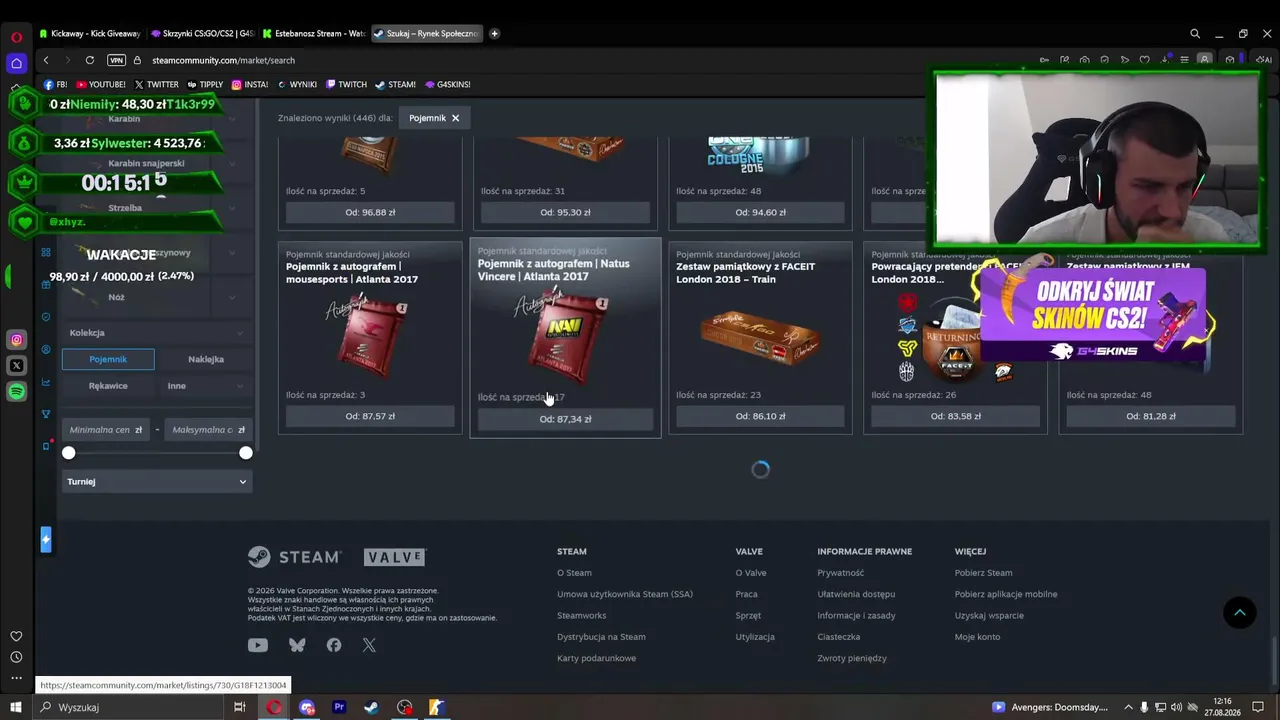Open Steam's X profile from the footer
Image resolution: width=1280 pixels, height=720 pixels.
pos(369,645)
